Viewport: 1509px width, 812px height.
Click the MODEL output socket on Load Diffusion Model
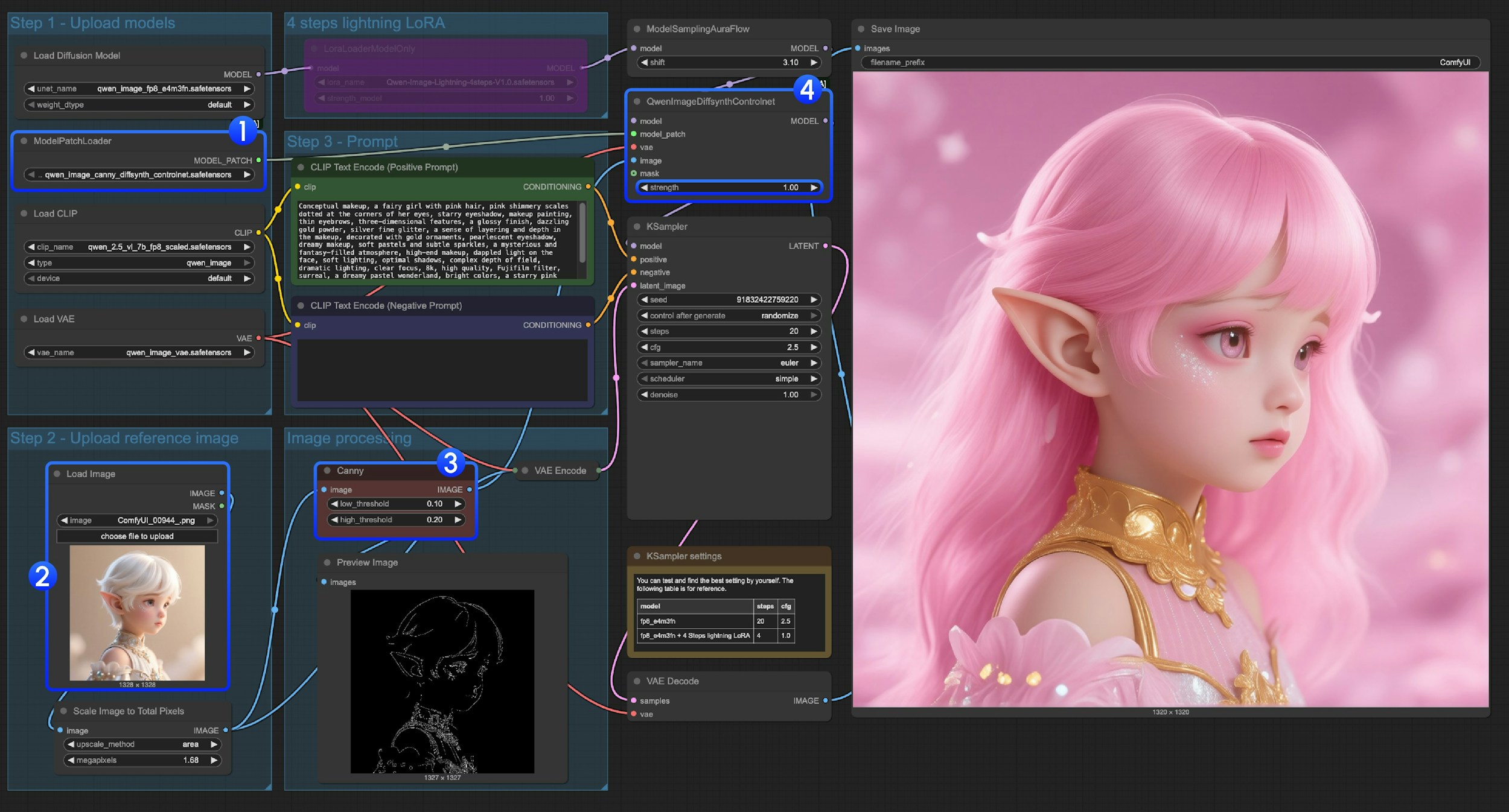click(258, 74)
